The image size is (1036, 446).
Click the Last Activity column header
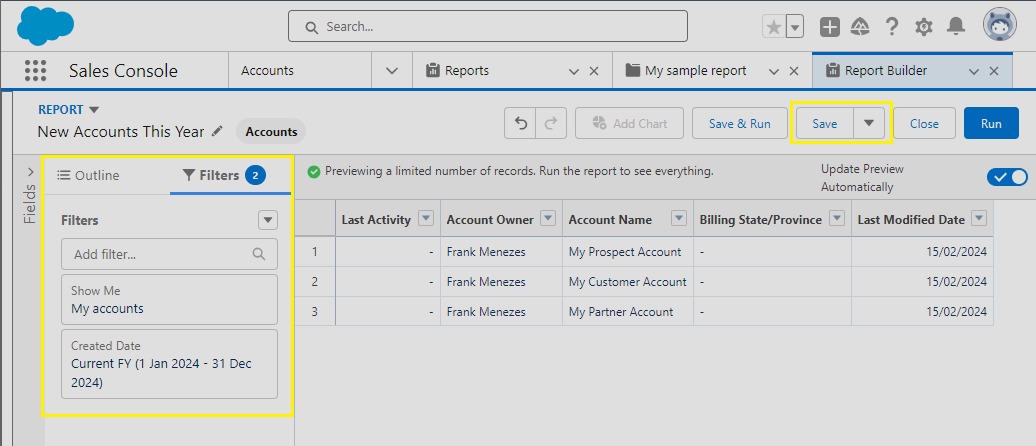tap(376, 220)
